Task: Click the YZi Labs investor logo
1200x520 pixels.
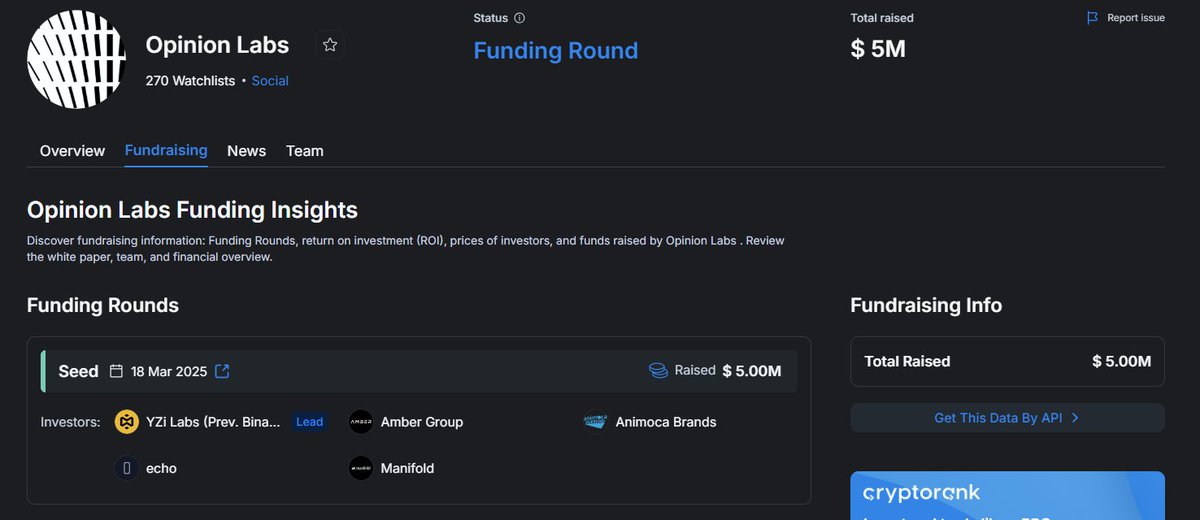Action: [127, 422]
